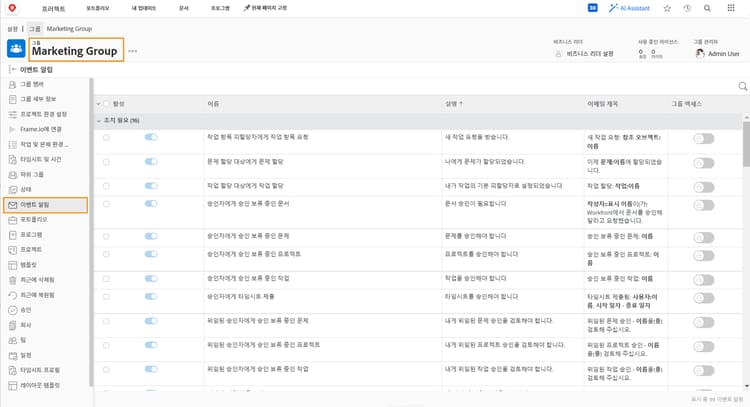Click the table's vertical scrollbar thumb
The width and height of the screenshot is (750, 407).
coord(746,143)
